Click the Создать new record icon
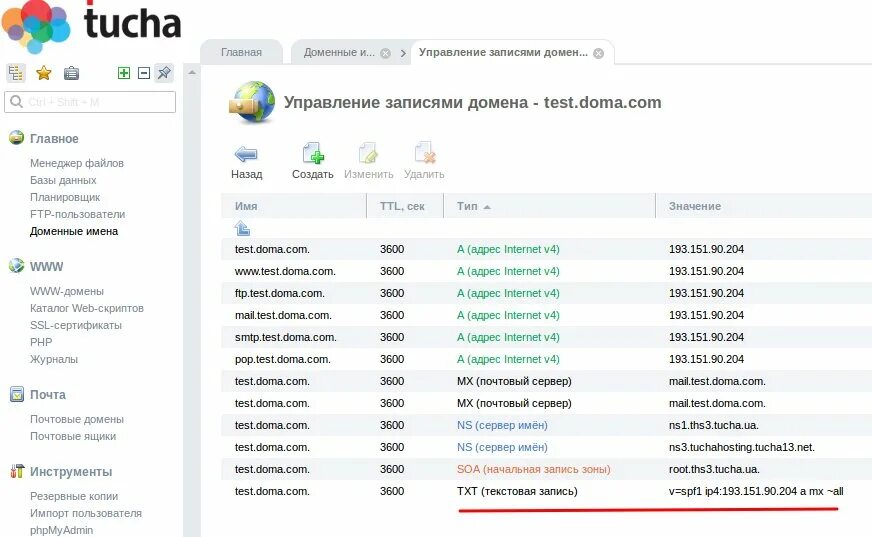This screenshot has width=872, height=537. click(x=313, y=154)
